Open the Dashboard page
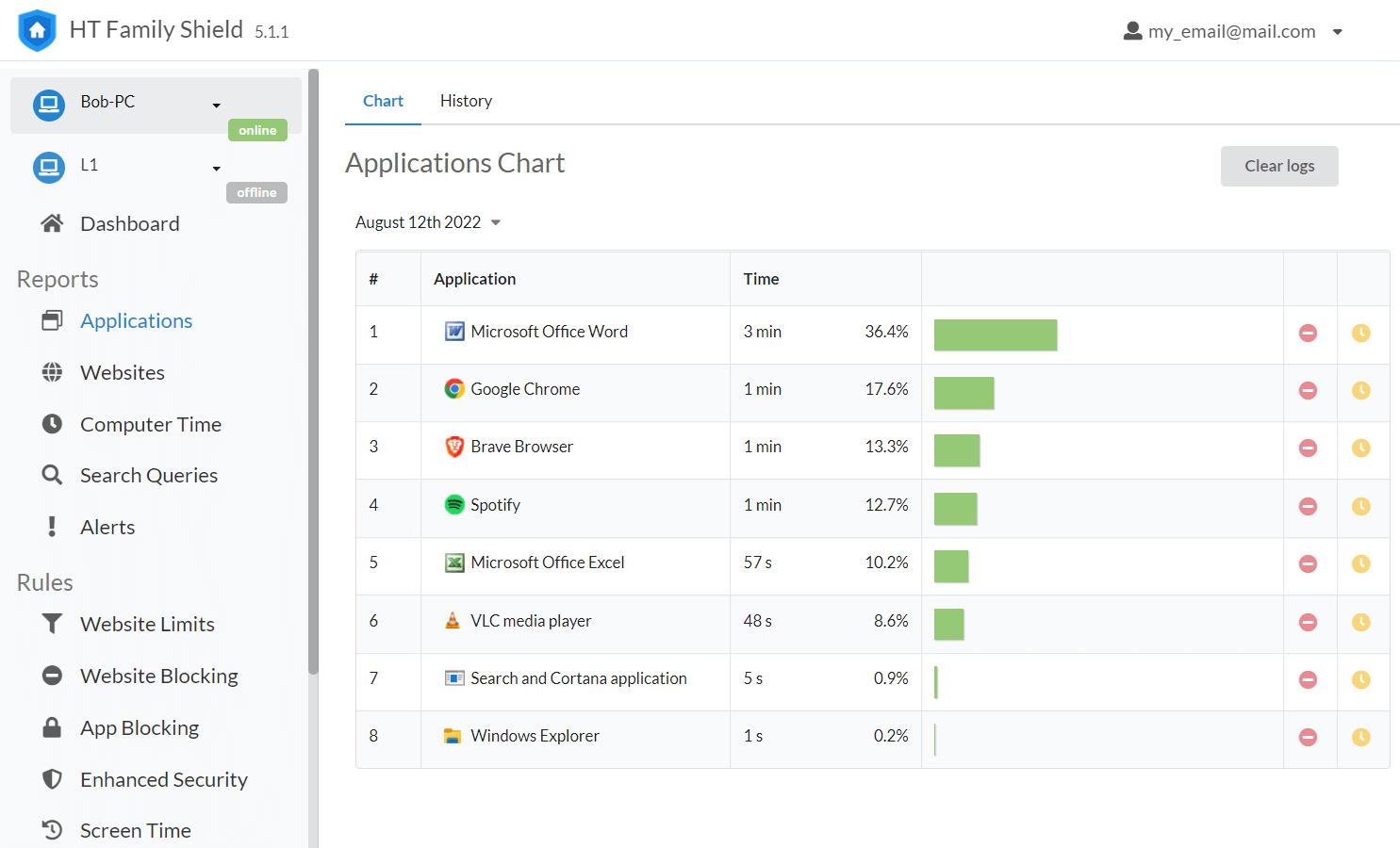This screenshot has height=848, width=1400. coord(130,223)
